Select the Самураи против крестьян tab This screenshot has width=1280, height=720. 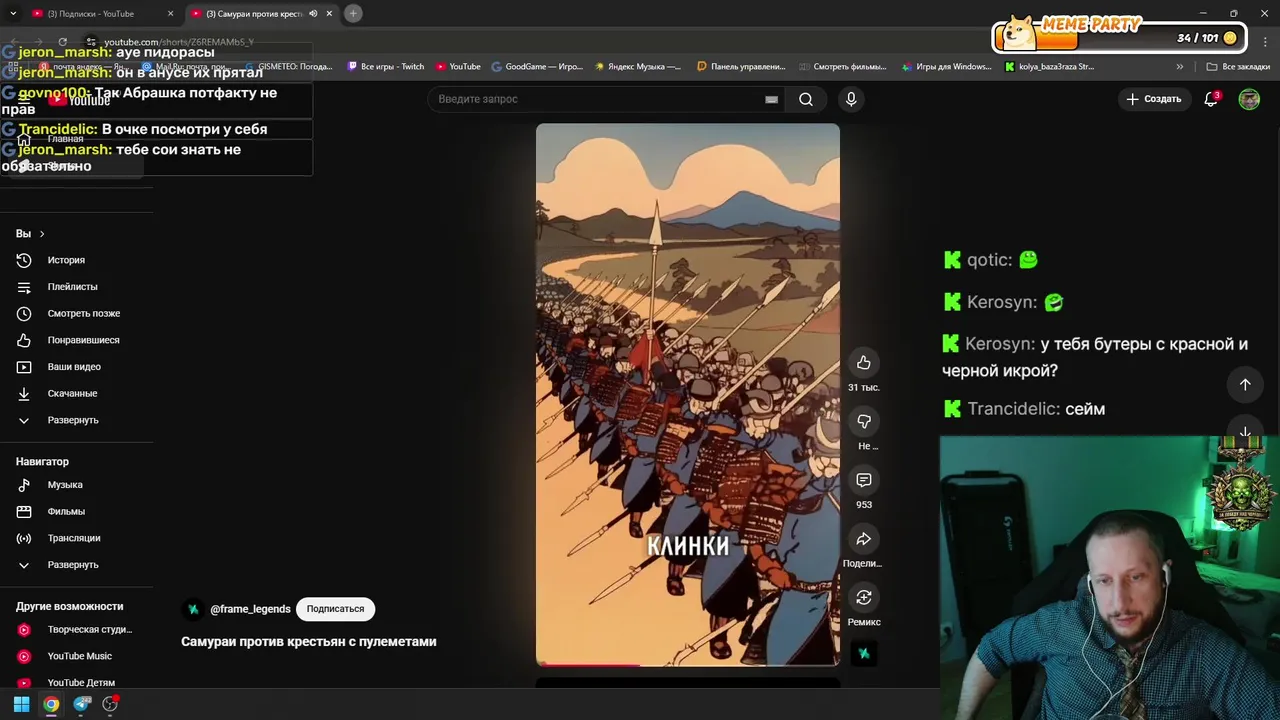click(253, 14)
